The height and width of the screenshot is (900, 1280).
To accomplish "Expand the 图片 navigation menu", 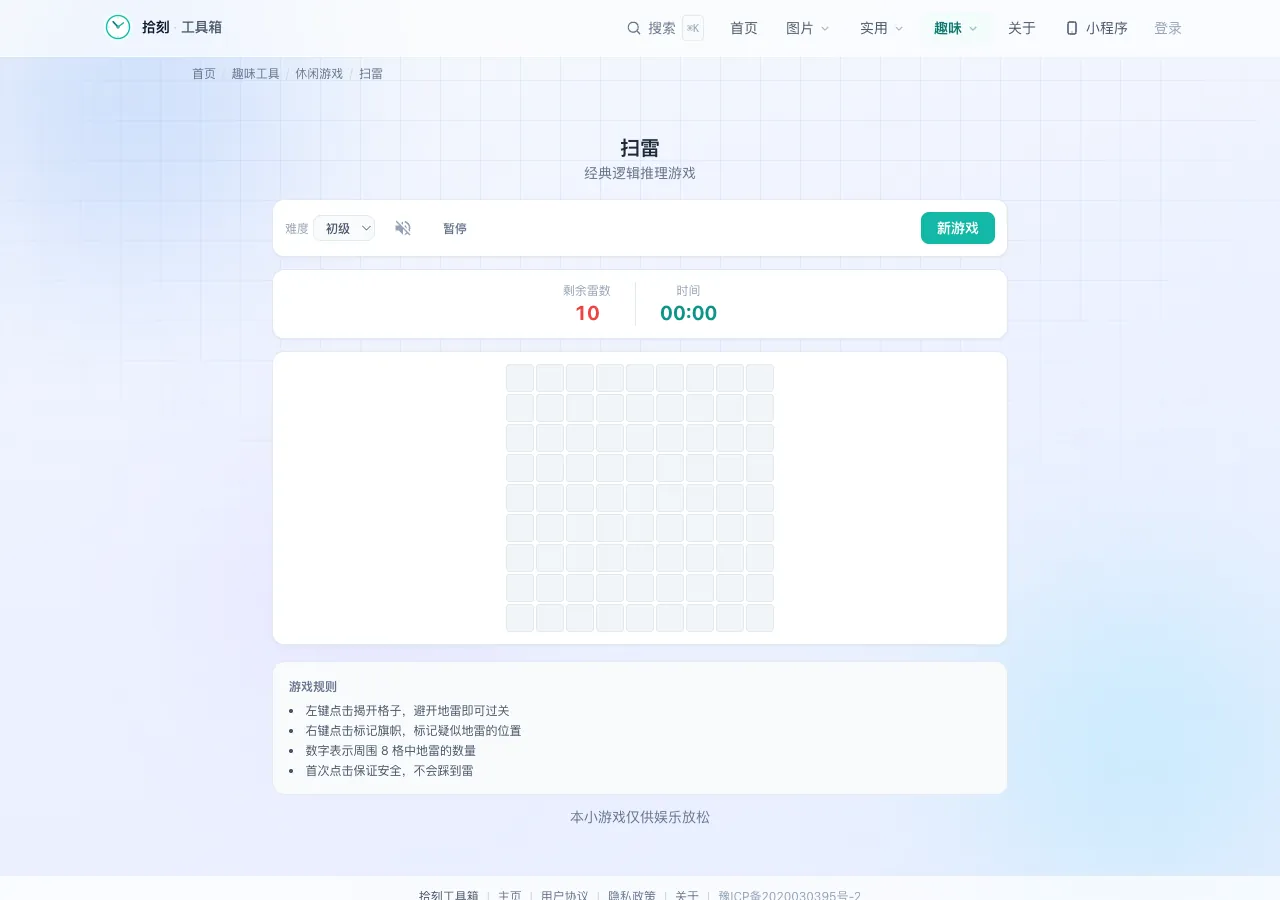I will click(808, 28).
